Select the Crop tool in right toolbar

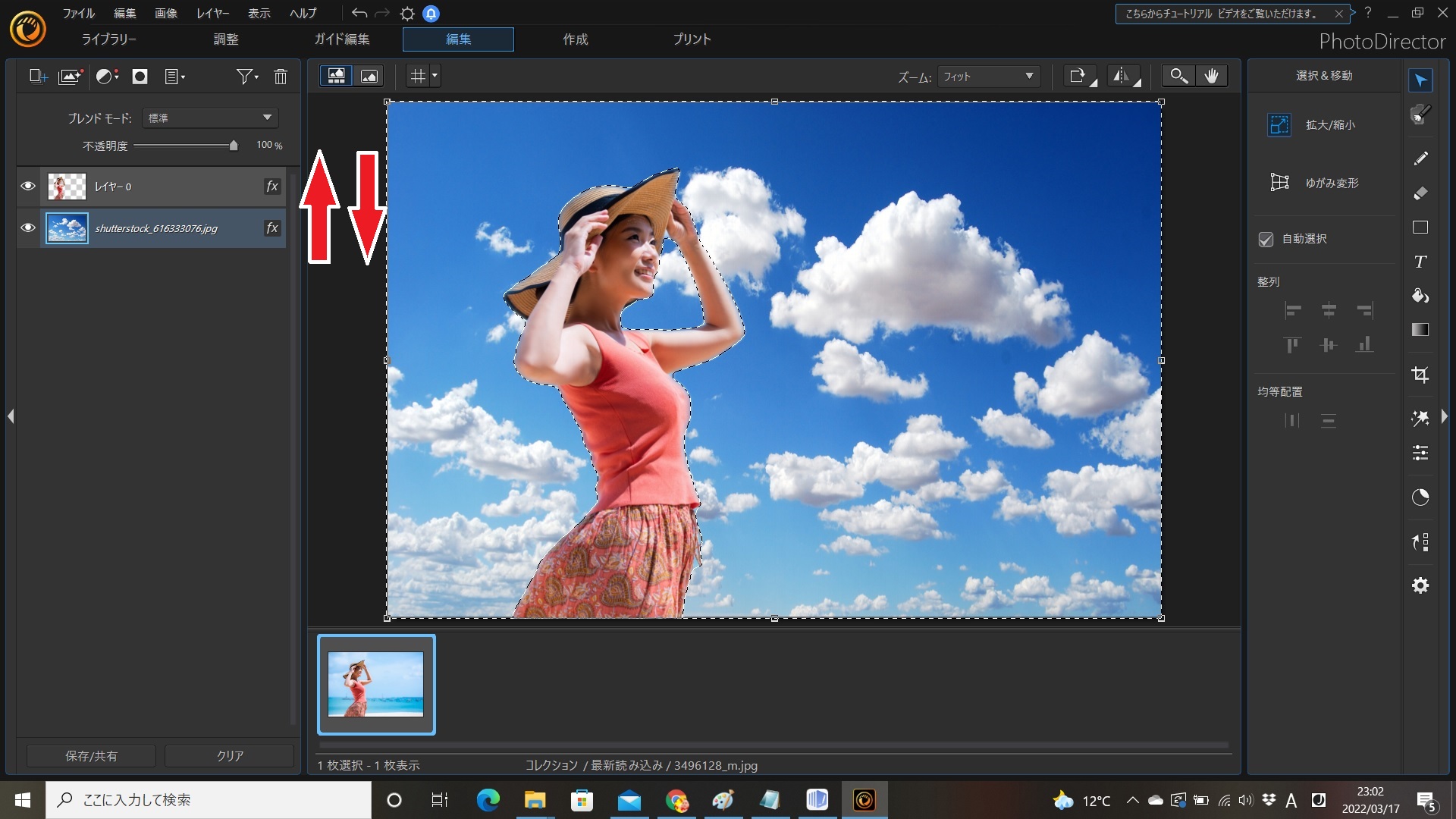pos(1420,375)
